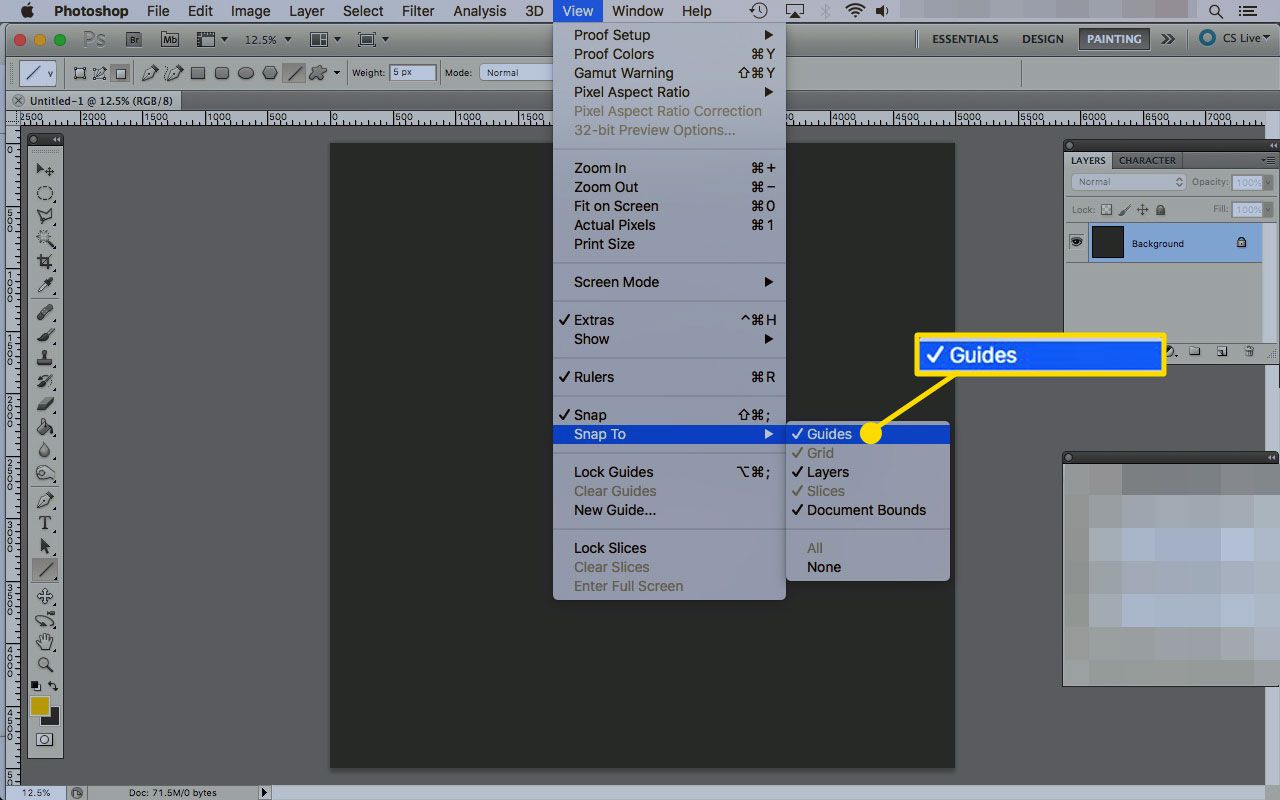This screenshot has width=1280, height=800.
Task: Open the zoom level 12.5% dropdown
Action: [267, 40]
